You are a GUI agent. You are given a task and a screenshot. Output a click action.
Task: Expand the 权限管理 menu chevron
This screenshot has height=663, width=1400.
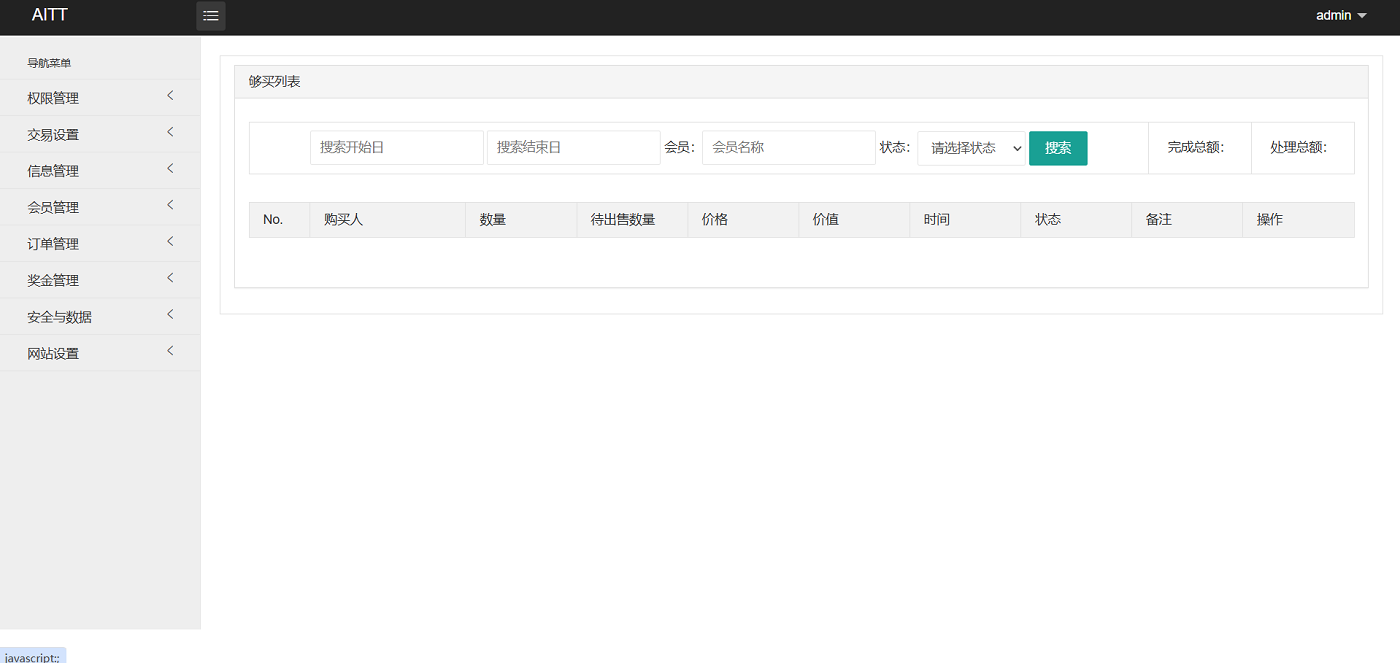pyautogui.click(x=169, y=96)
